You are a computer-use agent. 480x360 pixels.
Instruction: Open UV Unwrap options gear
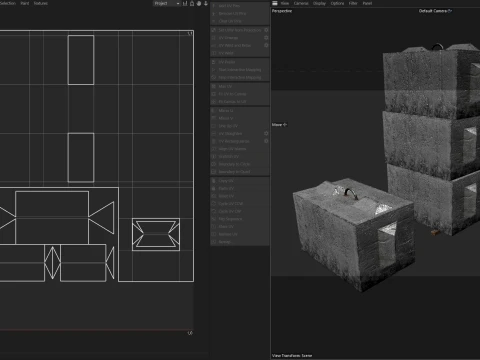pyautogui.click(x=266, y=38)
